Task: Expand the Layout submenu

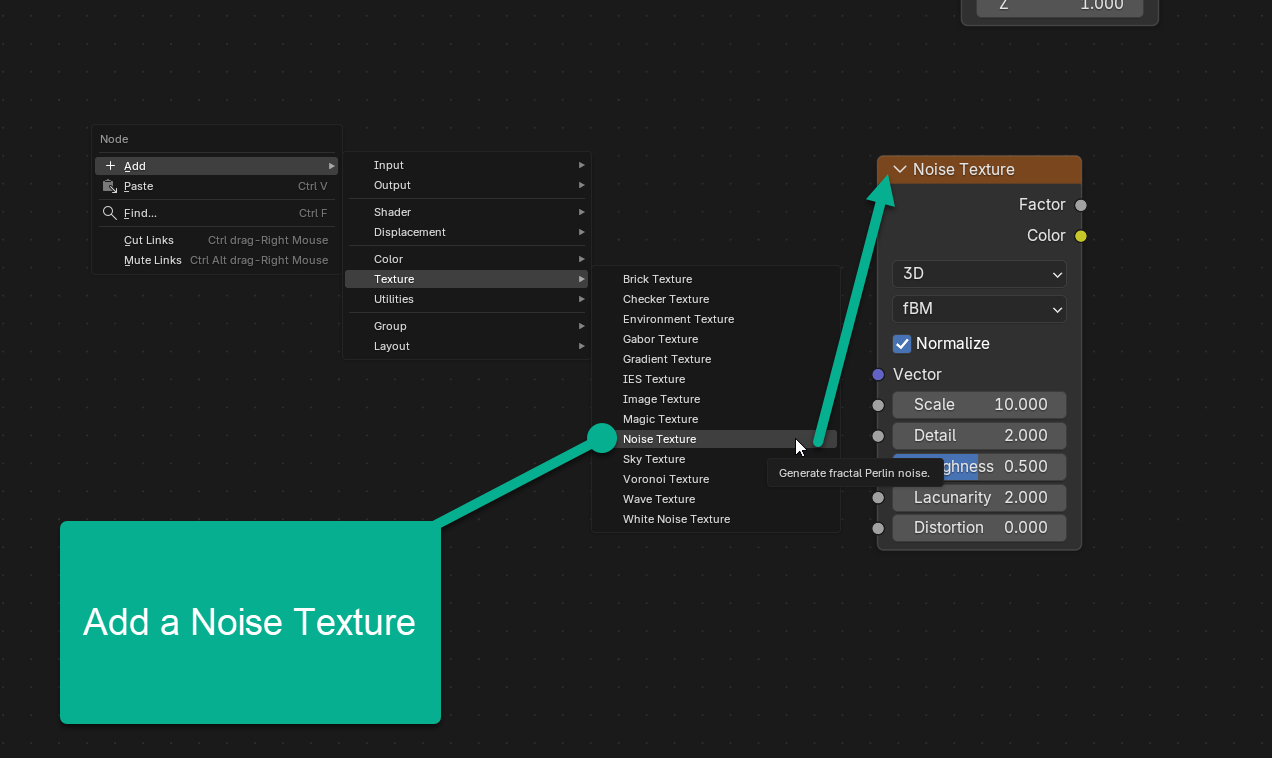Action: [x=467, y=346]
